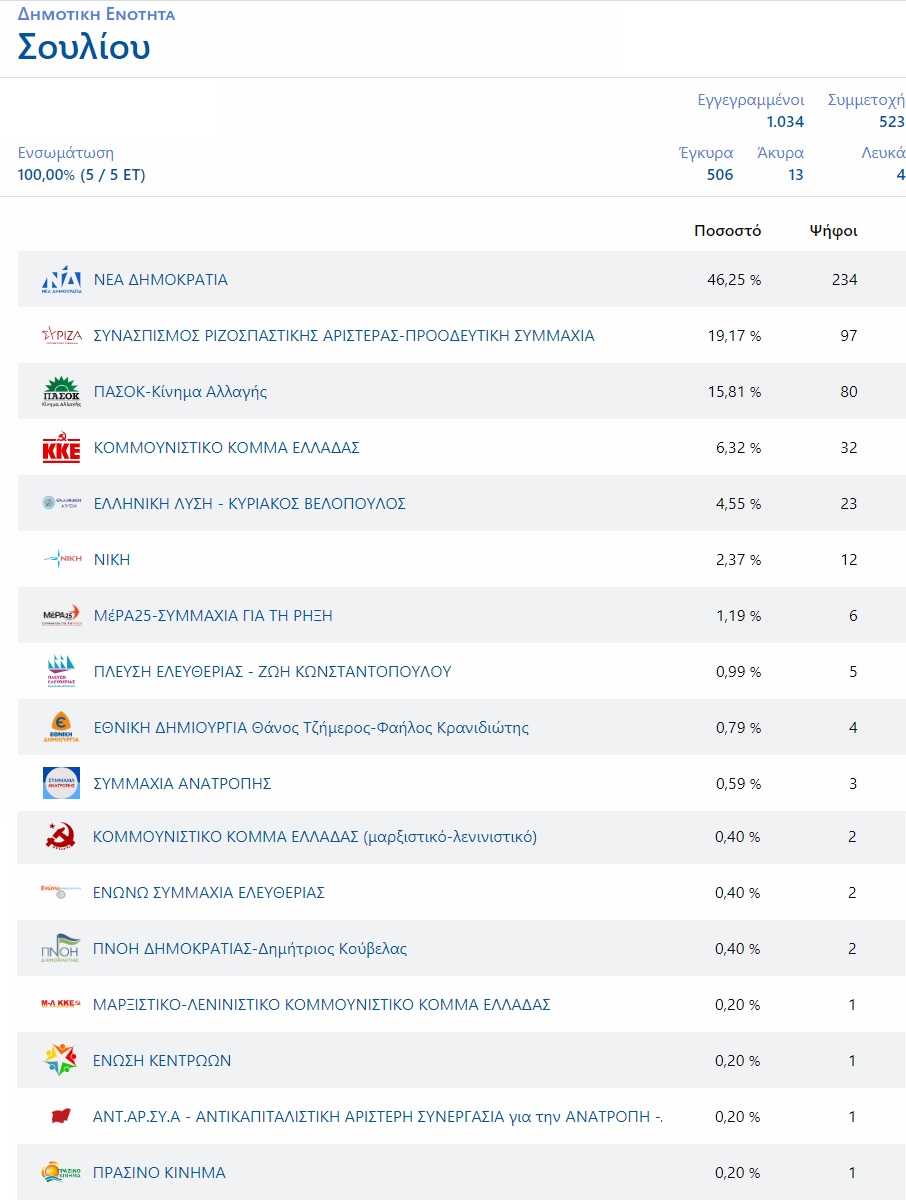This screenshot has height=1200, width=906.
Task: Click the 2,37 % percentage
Action: [738, 560]
